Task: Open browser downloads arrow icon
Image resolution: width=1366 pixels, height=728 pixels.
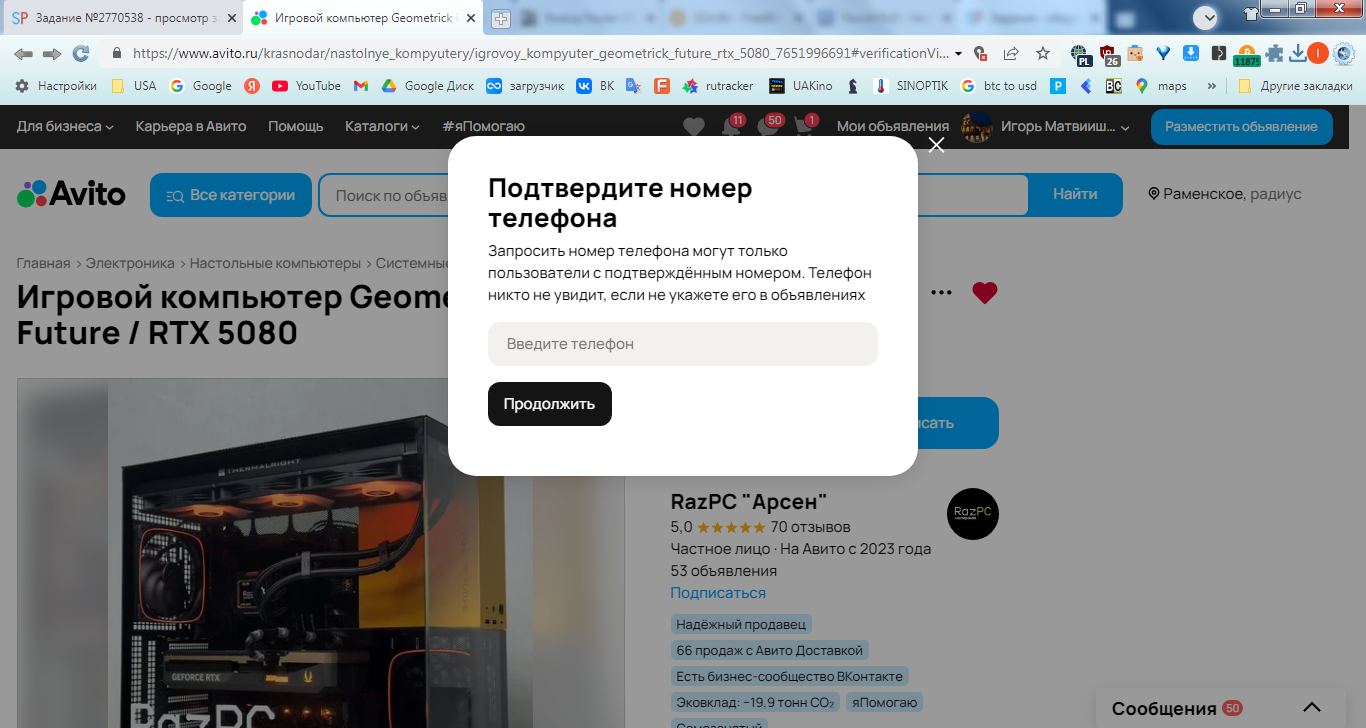Action: pyautogui.click(x=1297, y=54)
